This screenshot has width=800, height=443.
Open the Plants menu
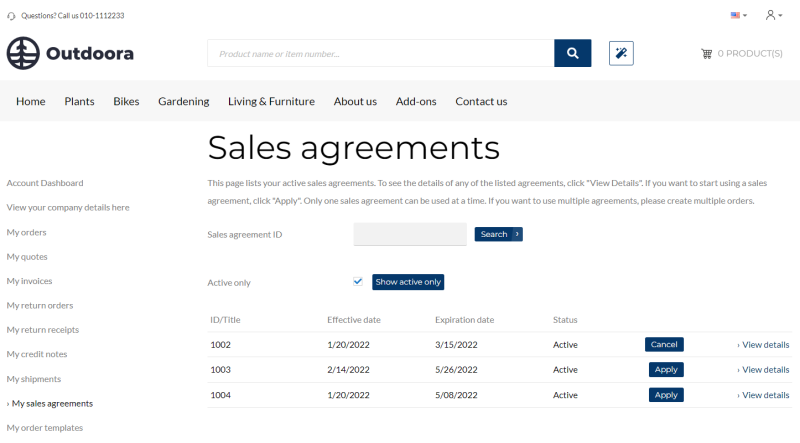coord(79,101)
